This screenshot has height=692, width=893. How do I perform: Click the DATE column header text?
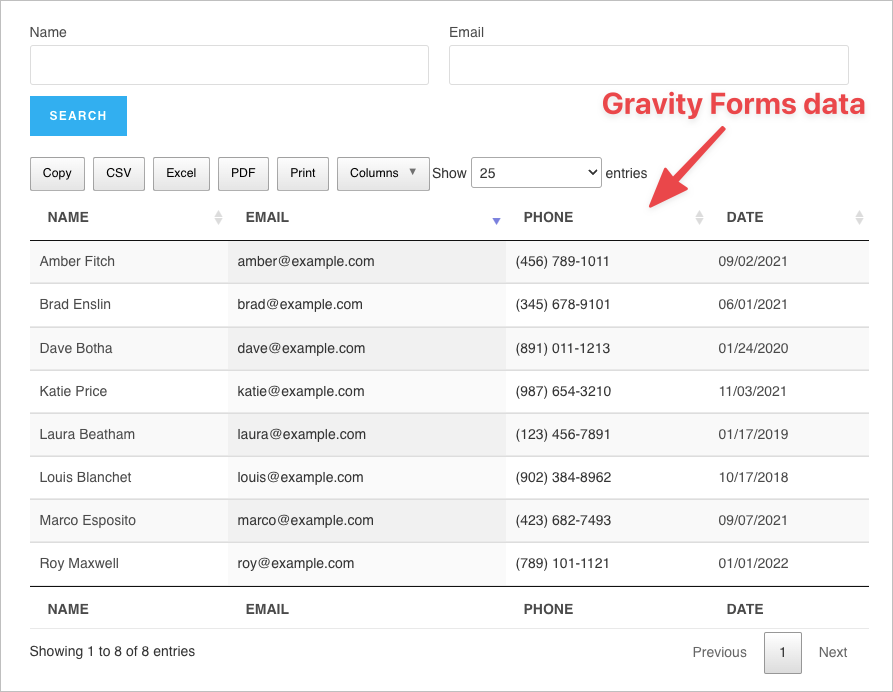[745, 218]
